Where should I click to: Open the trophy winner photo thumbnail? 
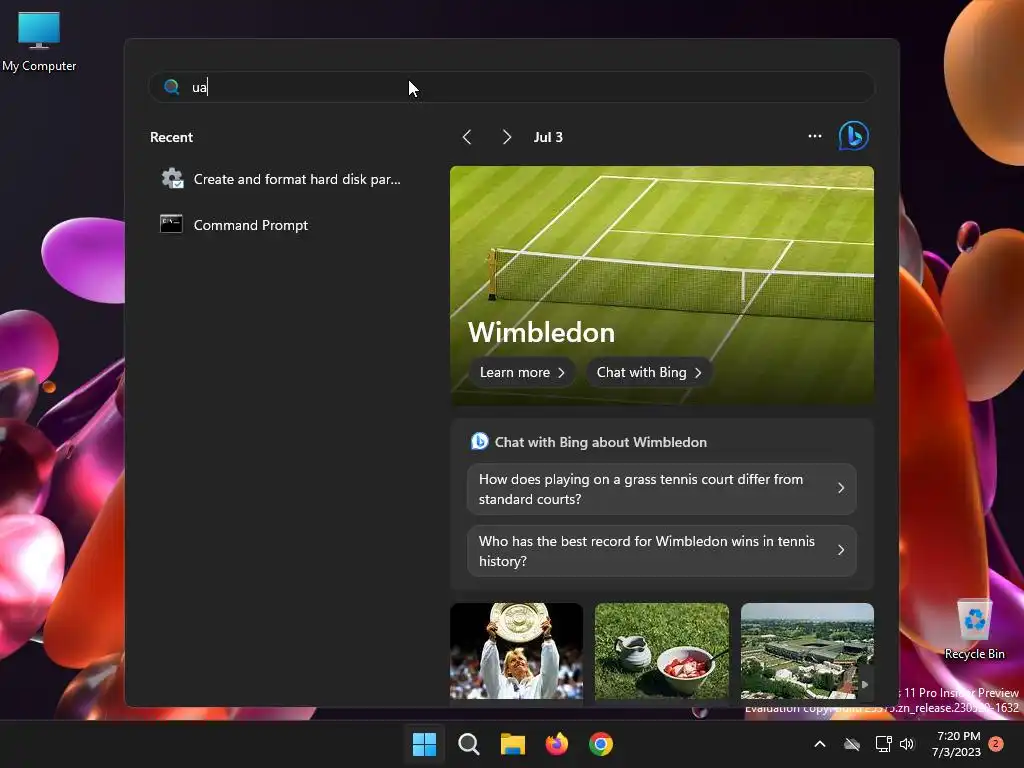point(517,651)
